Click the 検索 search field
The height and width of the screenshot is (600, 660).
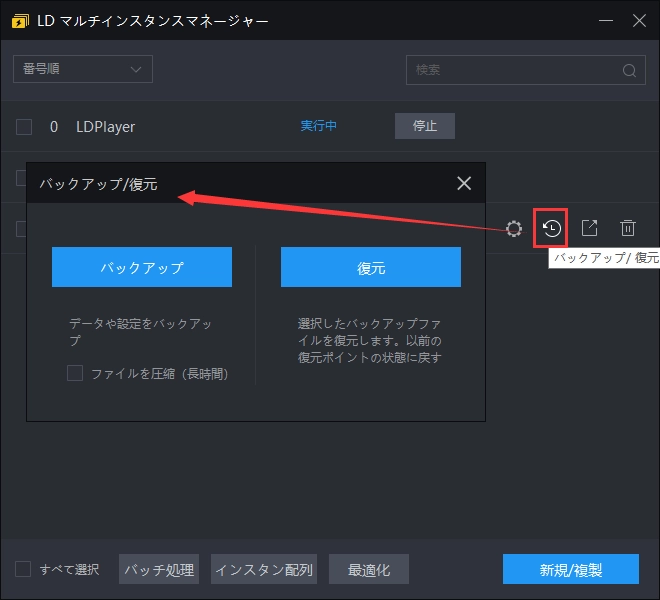pyautogui.click(x=526, y=70)
